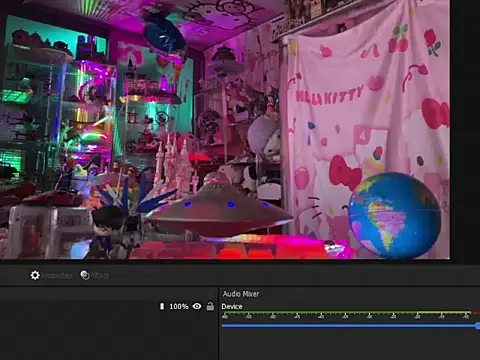This screenshot has height=360, width=480.
Task: Toggle the source lock icon
Action: (x=210, y=306)
